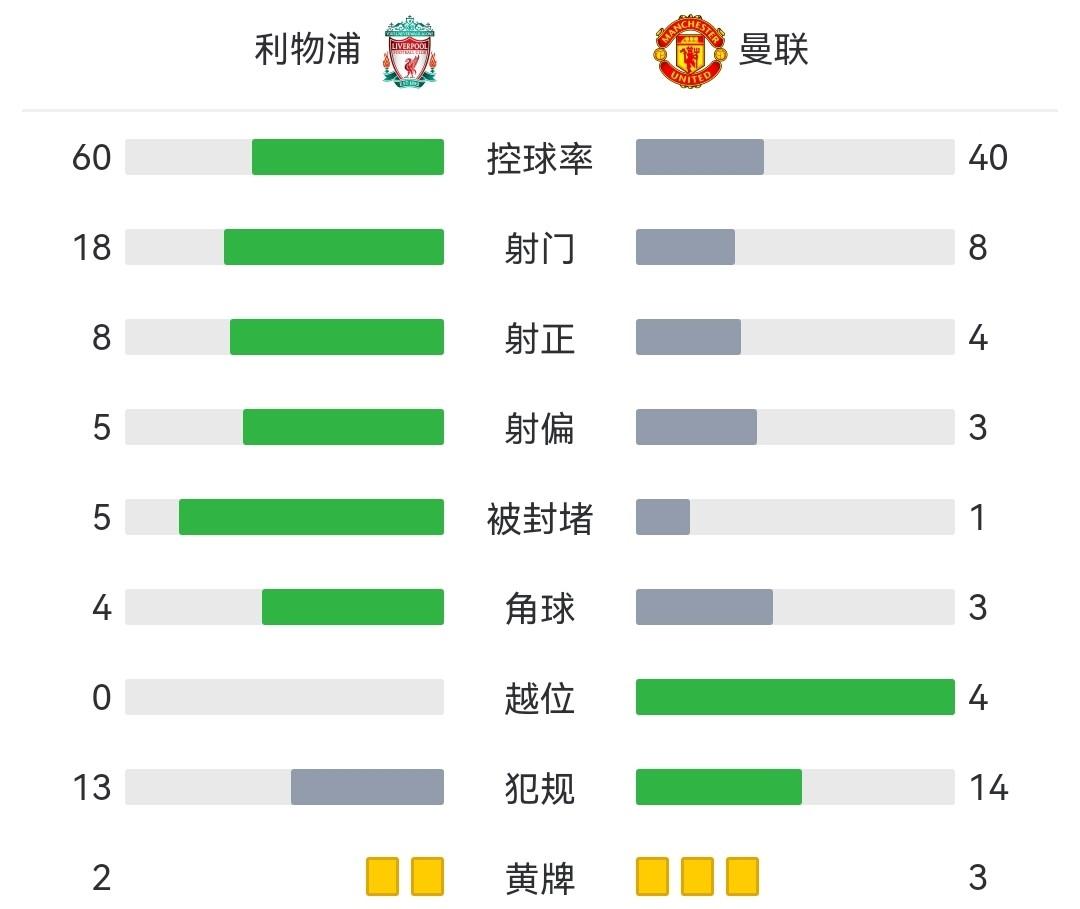Click Manchester United's rightmost yellow card
The image size is (1080, 909).
(x=742, y=876)
